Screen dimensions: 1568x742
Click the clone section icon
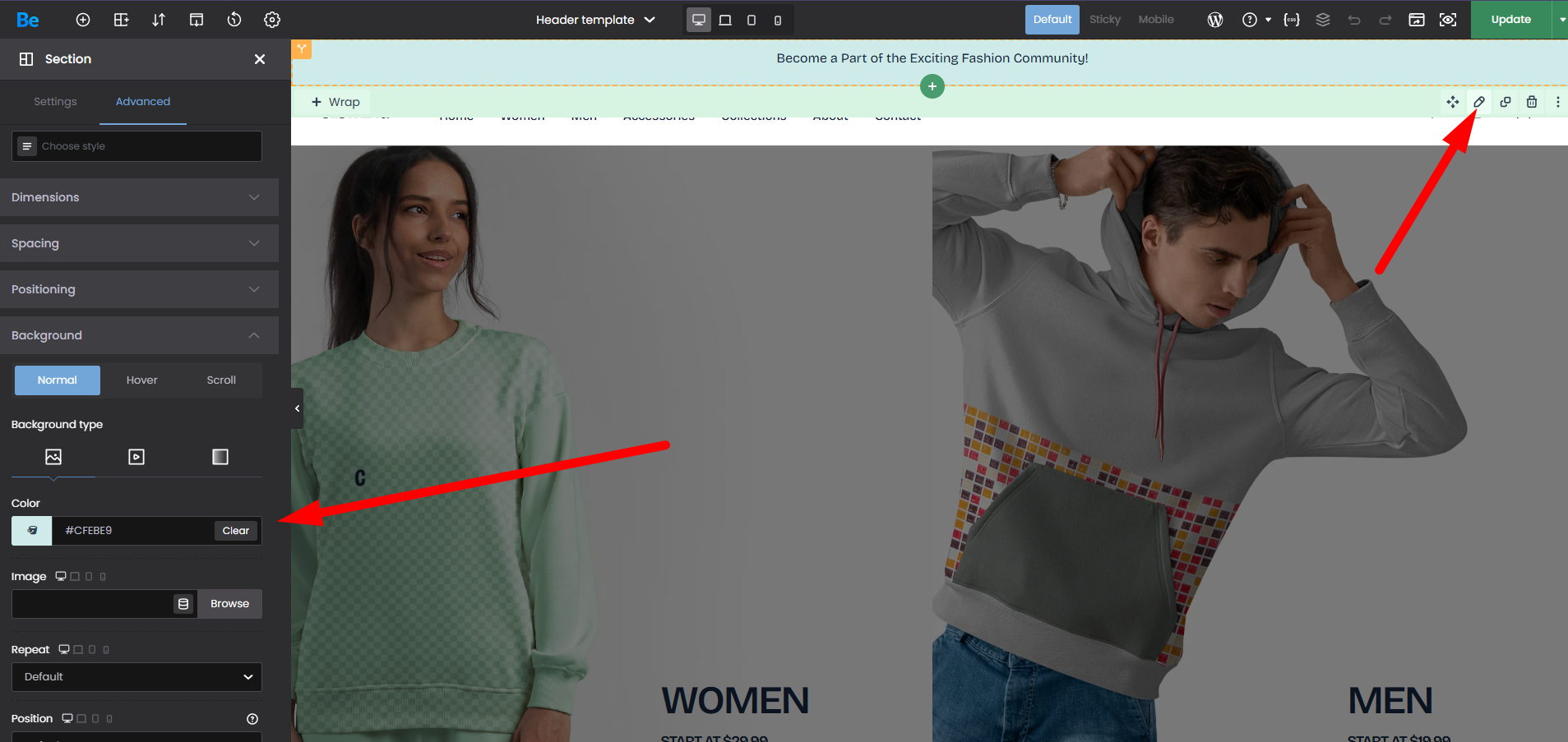tap(1505, 102)
